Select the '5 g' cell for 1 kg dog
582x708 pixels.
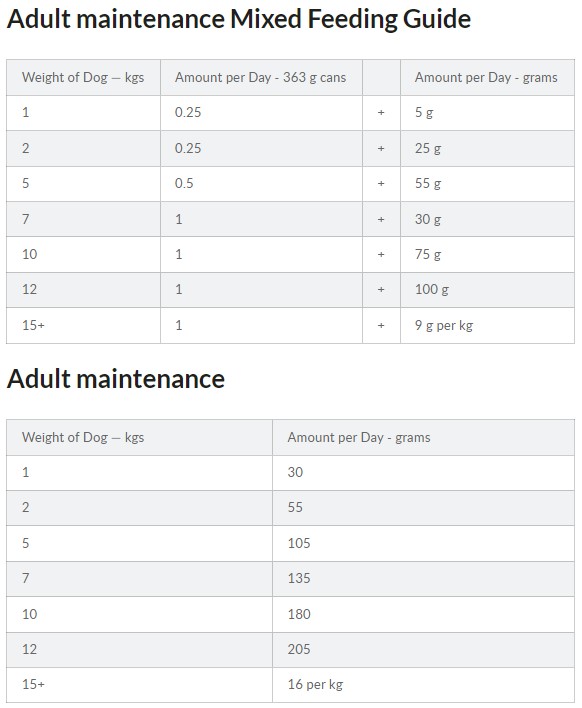(487, 113)
